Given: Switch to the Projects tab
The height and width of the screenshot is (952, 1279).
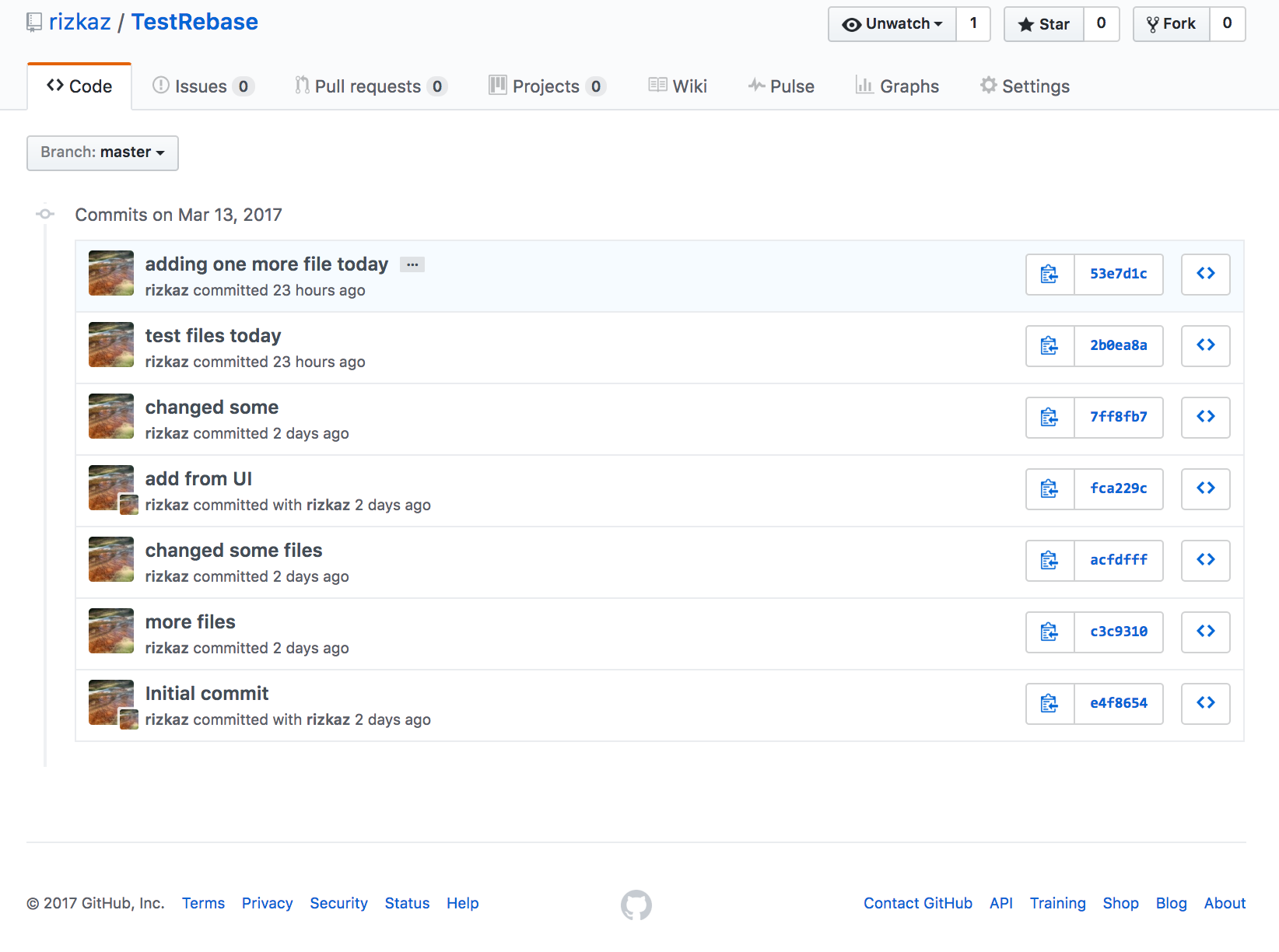Looking at the screenshot, I should (547, 86).
